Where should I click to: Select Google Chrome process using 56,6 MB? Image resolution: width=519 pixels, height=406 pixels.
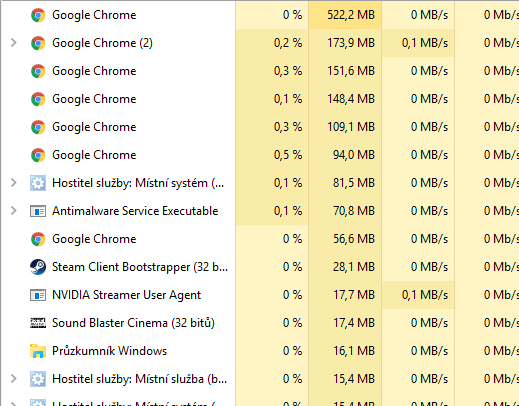[x=94, y=239]
